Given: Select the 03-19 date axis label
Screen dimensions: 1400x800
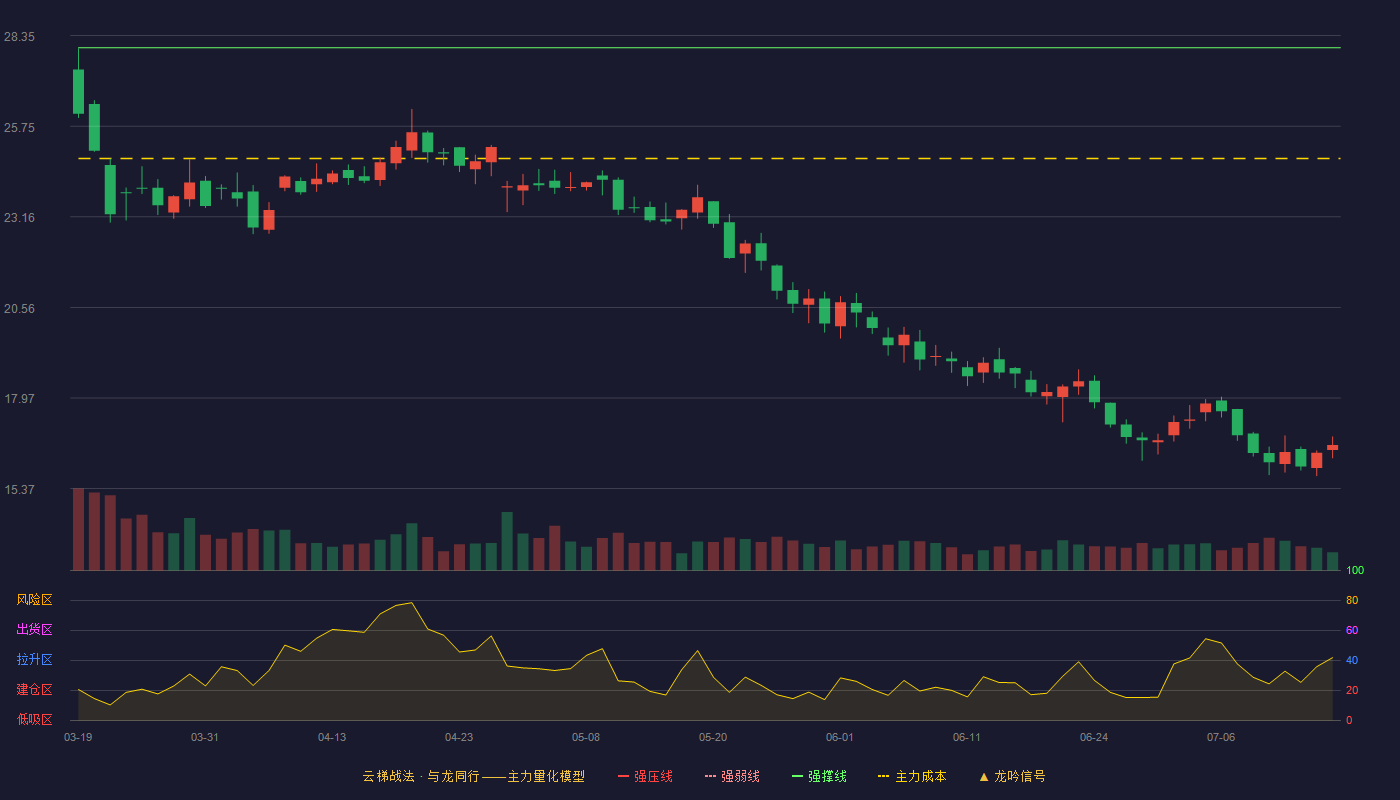Looking at the screenshot, I should tap(78, 737).
